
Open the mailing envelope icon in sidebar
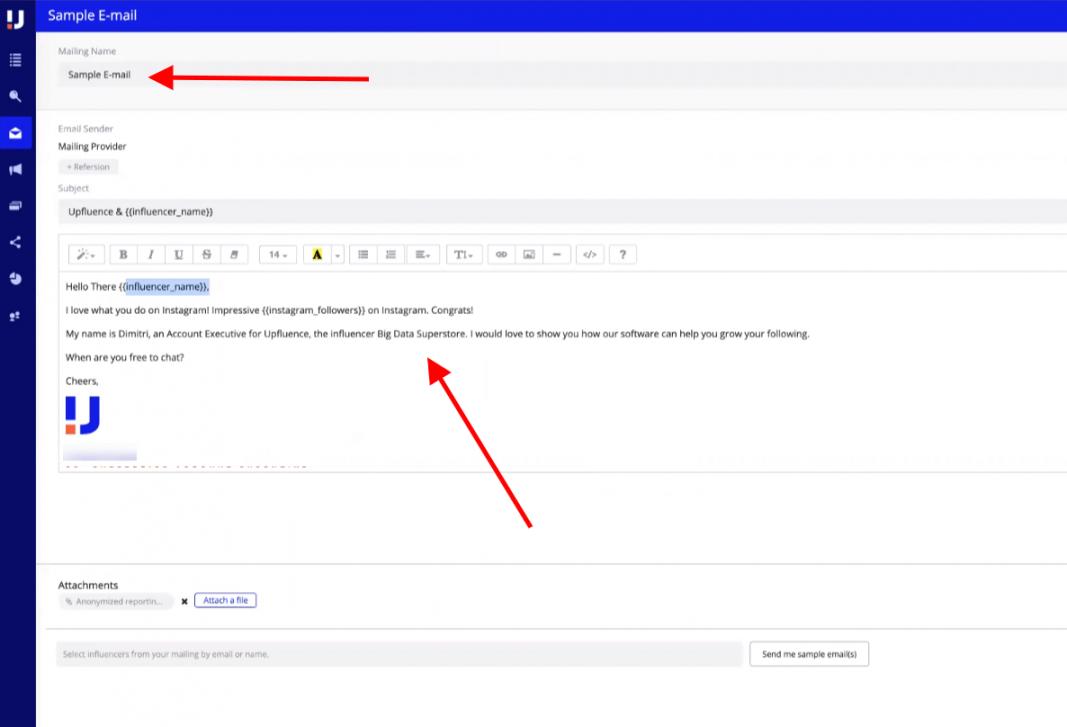click(15, 133)
